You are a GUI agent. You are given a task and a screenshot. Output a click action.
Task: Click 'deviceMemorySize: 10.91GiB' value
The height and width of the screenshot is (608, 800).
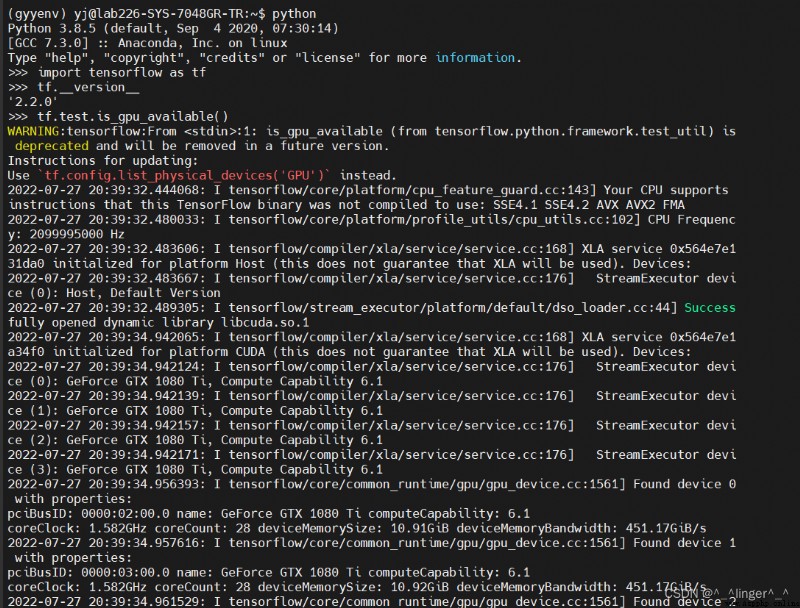(x=353, y=528)
